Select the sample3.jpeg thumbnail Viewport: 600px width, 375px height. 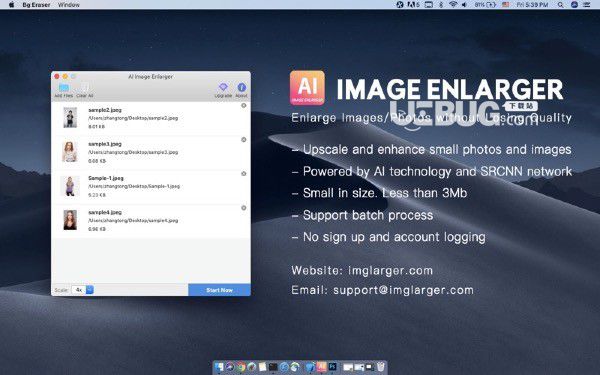[70, 152]
